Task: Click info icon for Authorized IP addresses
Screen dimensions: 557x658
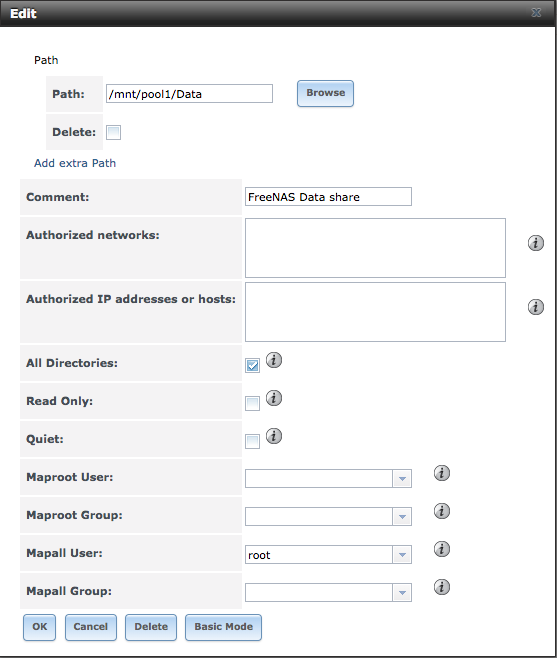Action: tap(536, 307)
